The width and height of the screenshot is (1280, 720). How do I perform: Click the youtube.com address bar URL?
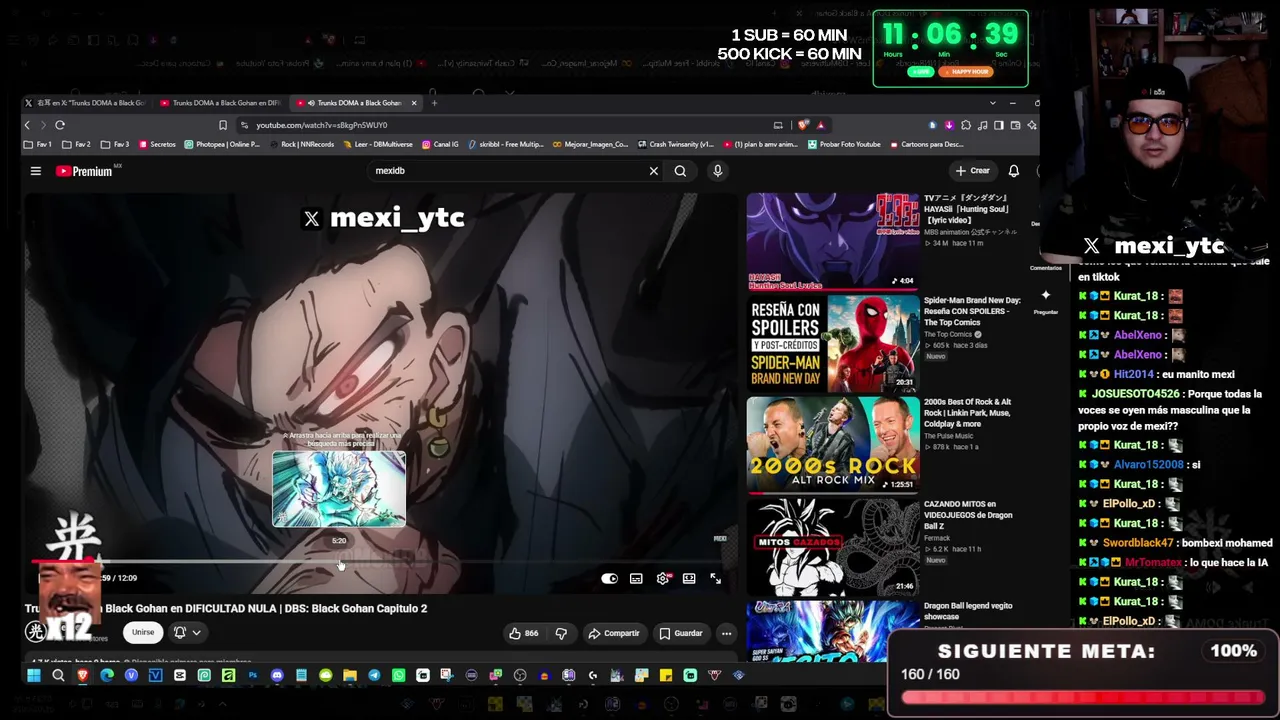(x=321, y=125)
